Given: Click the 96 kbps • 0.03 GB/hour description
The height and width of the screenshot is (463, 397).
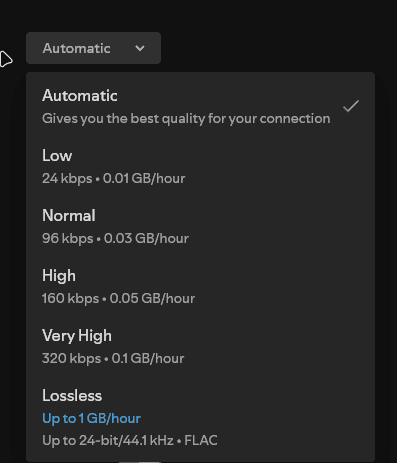Looking at the screenshot, I should (115, 239).
